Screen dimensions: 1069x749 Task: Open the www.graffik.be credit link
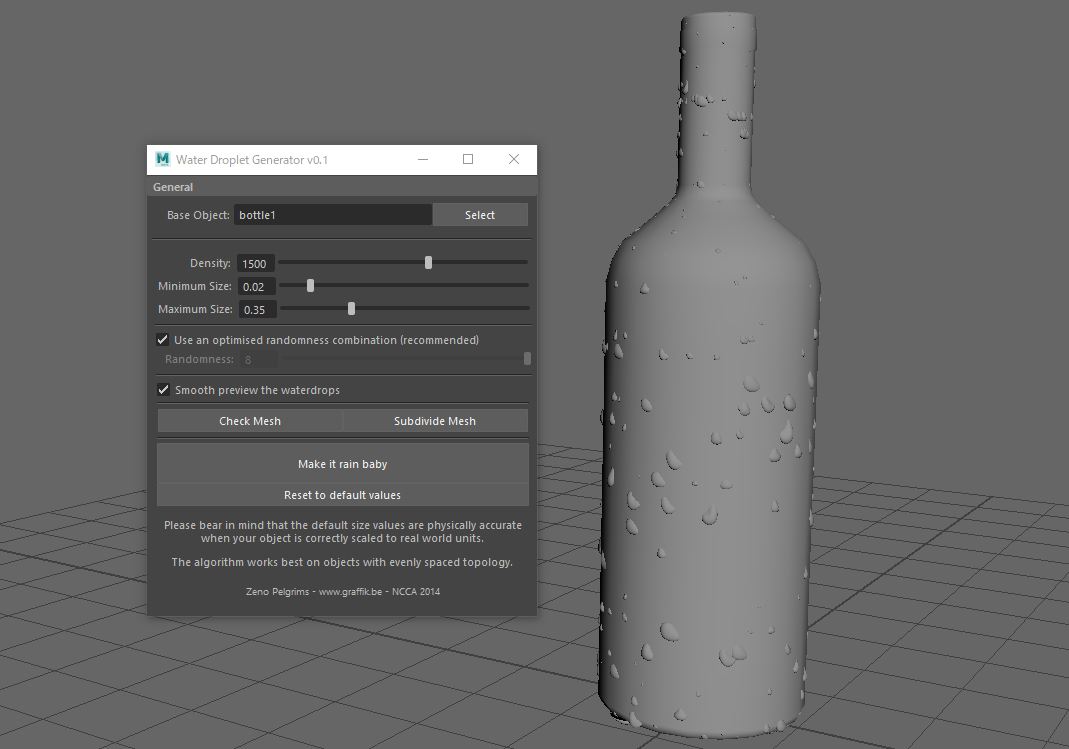(349, 591)
